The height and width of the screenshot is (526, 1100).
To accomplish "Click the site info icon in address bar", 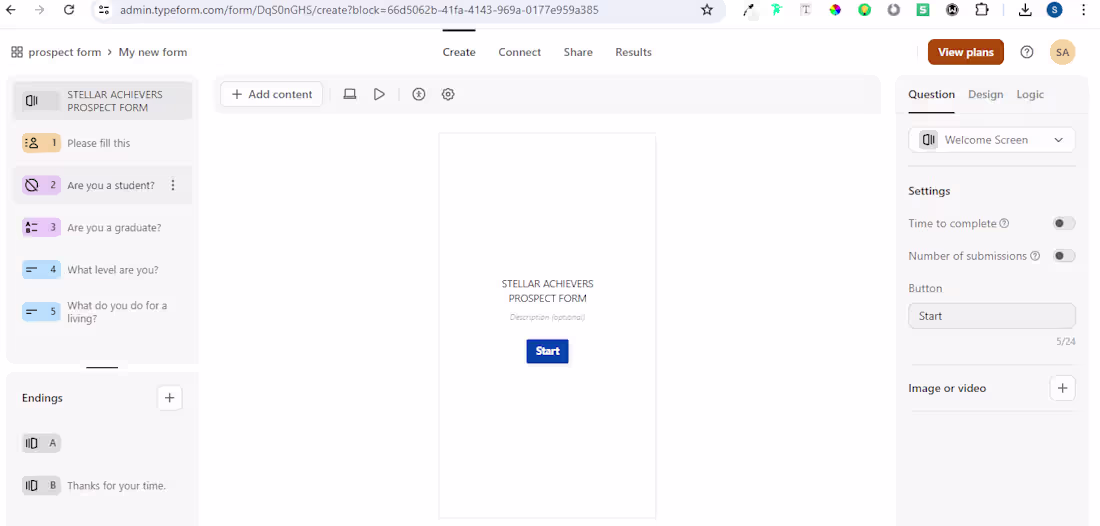I will [104, 10].
